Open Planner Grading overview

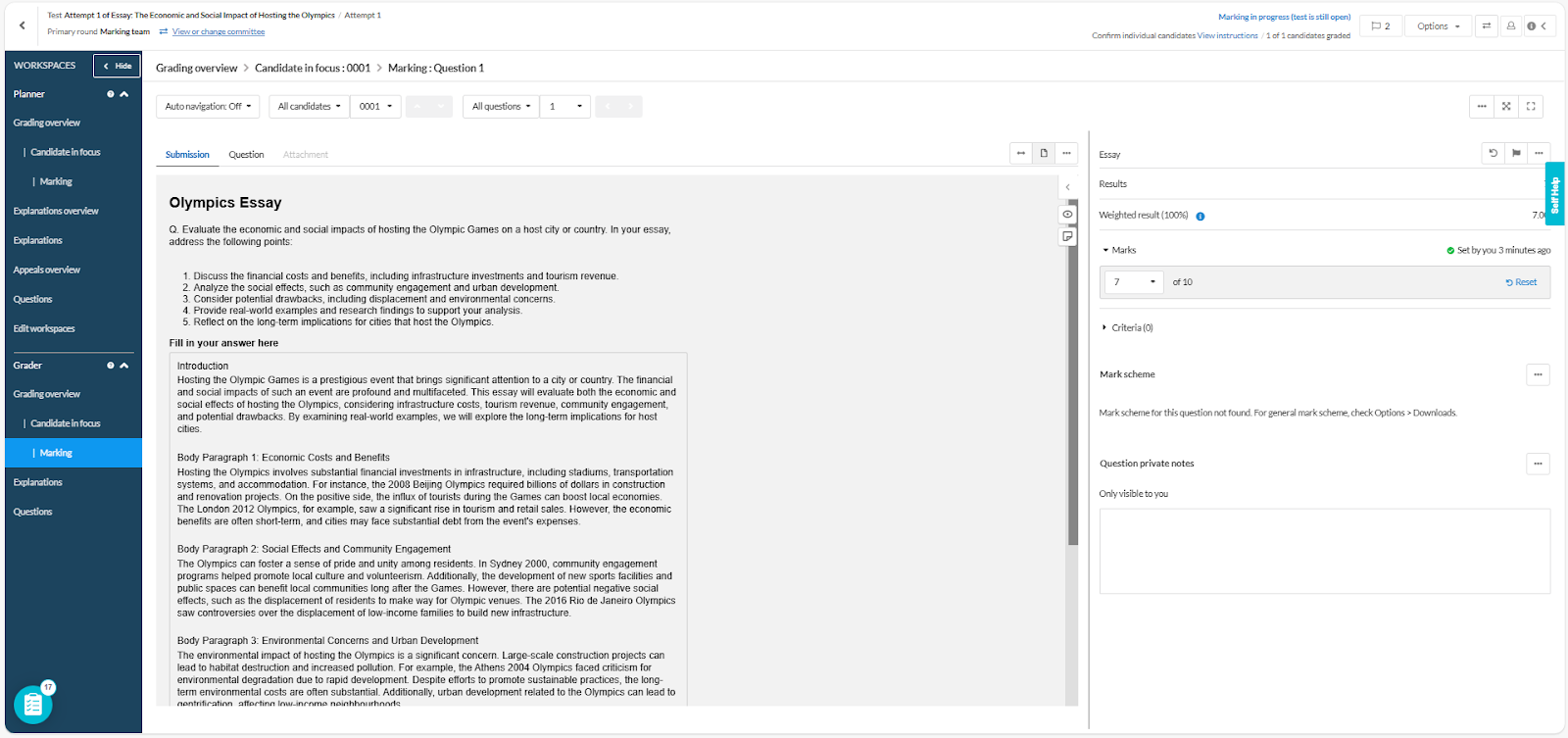[x=47, y=123]
